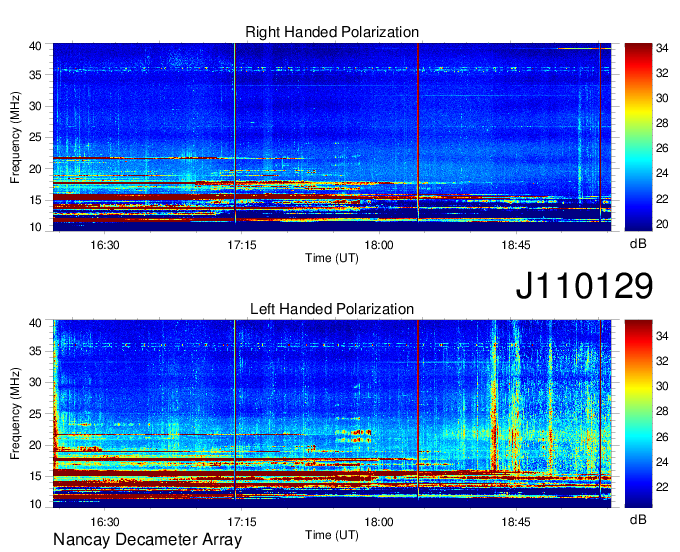Click the 28 dB label on the Right Handed color bar
The image size is (680, 552).
pyautogui.click(x=662, y=123)
